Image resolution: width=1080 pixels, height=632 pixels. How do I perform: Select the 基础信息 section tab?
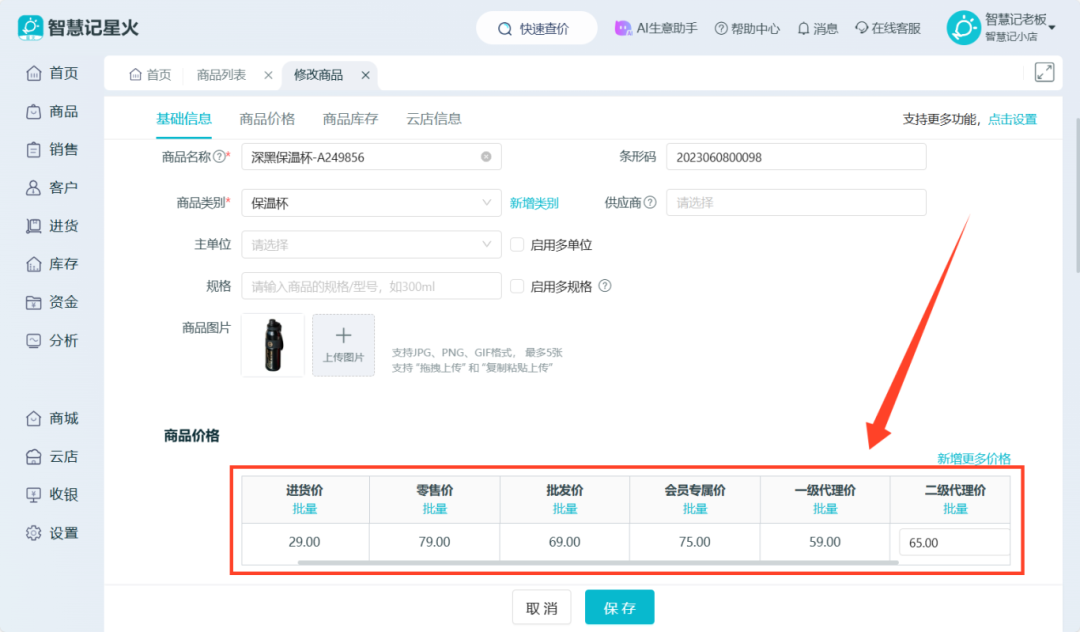(x=184, y=118)
